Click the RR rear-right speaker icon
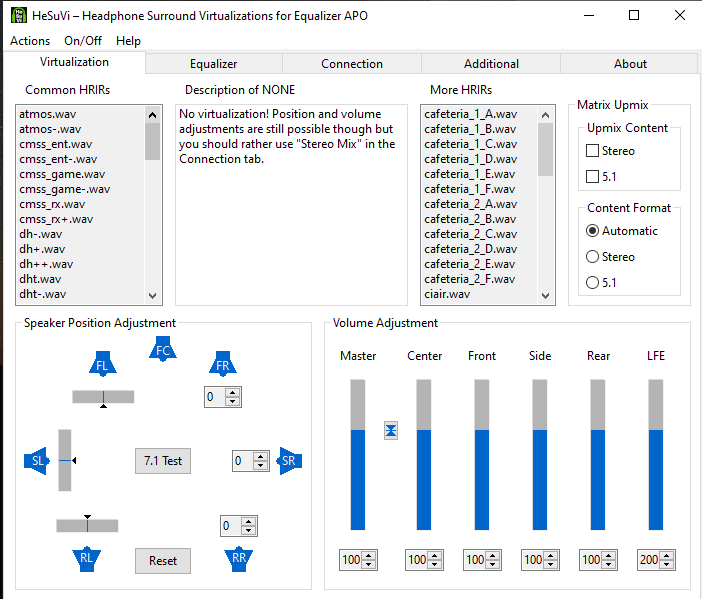This screenshot has height=599, width=702. (x=239, y=559)
